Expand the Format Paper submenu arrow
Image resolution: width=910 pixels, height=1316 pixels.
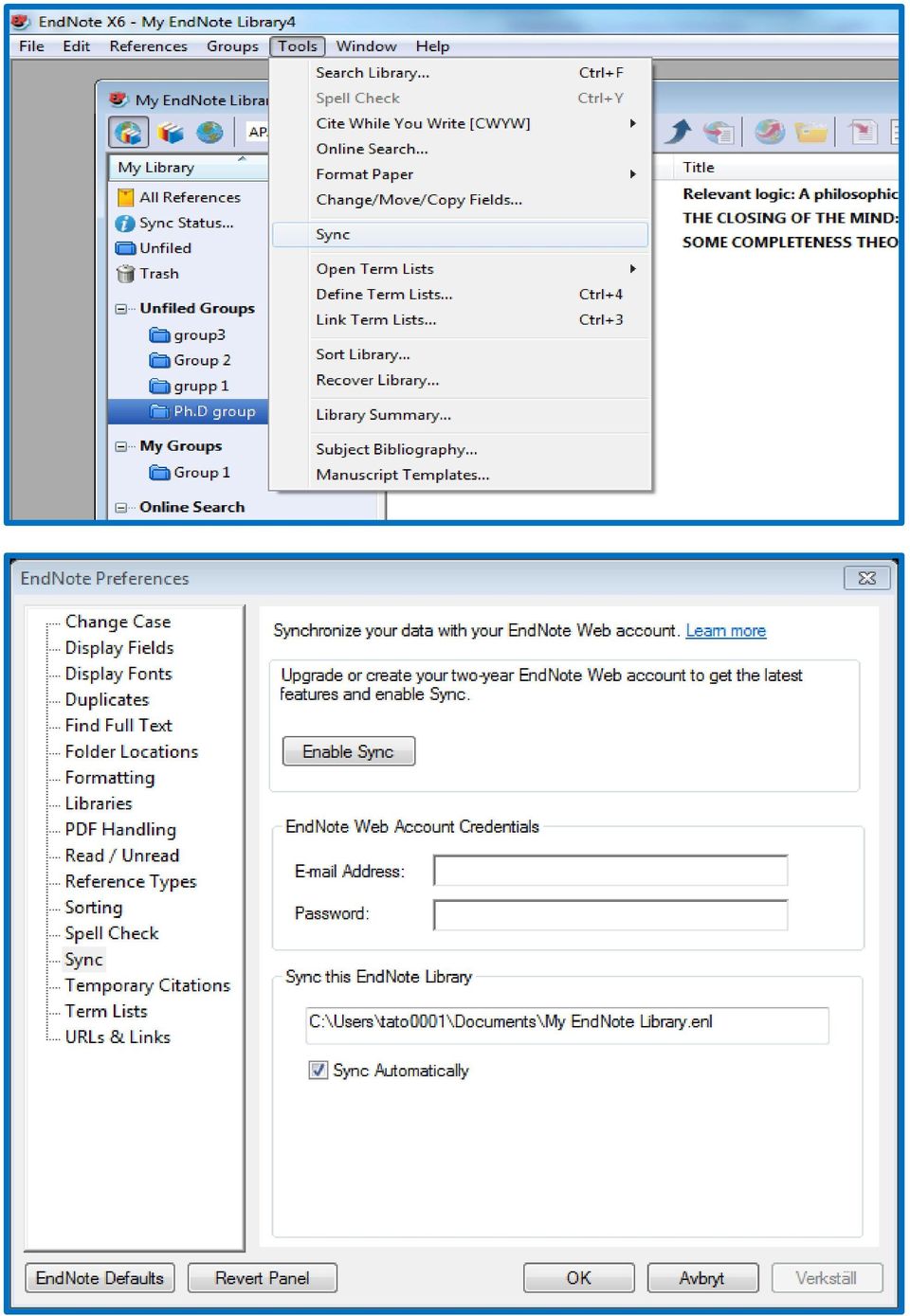point(632,174)
